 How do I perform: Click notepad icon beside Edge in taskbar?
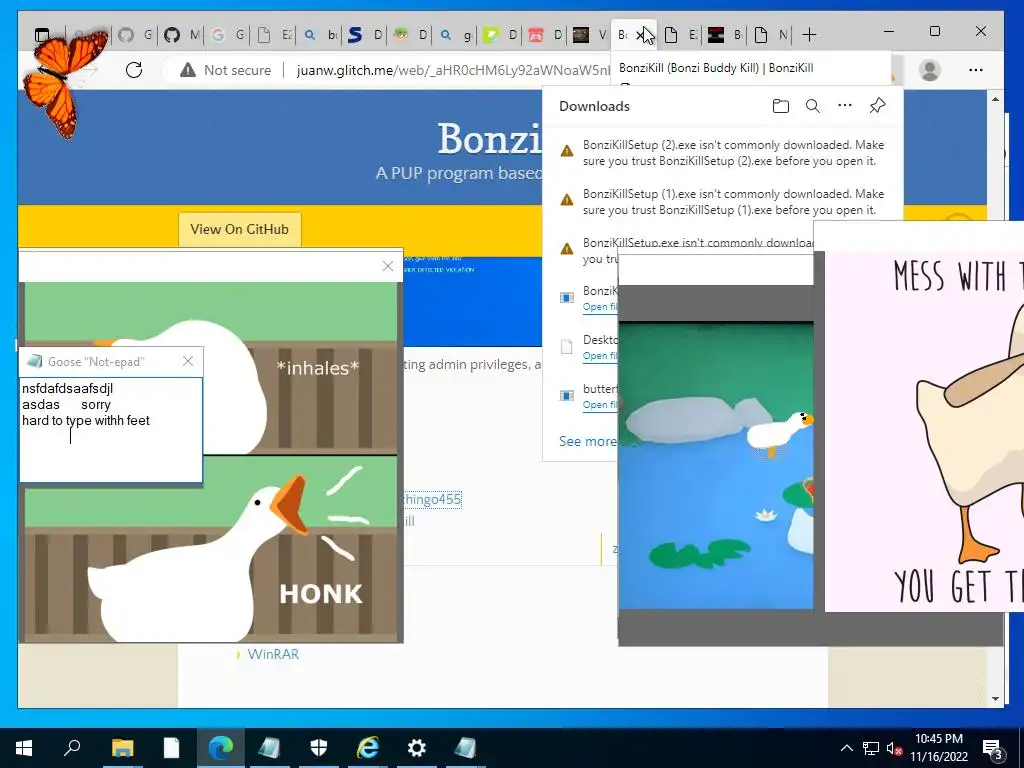pyautogui.click(x=269, y=748)
